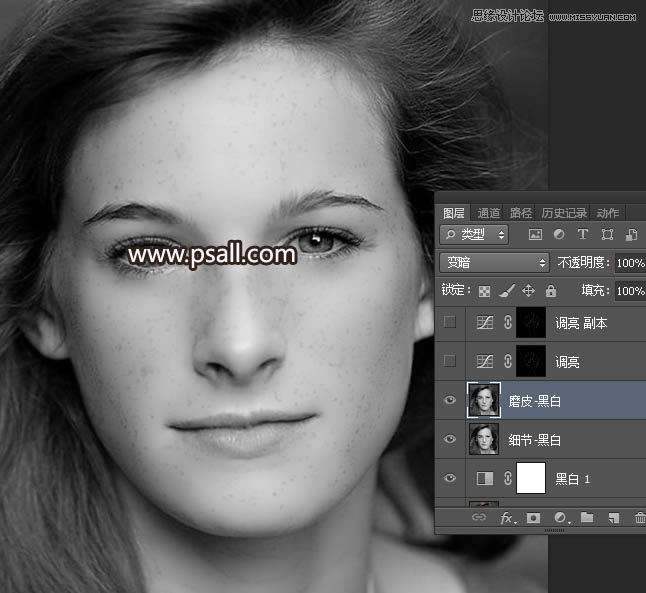Create a new layer group folder
646x593 pixels.
coord(587,518)
